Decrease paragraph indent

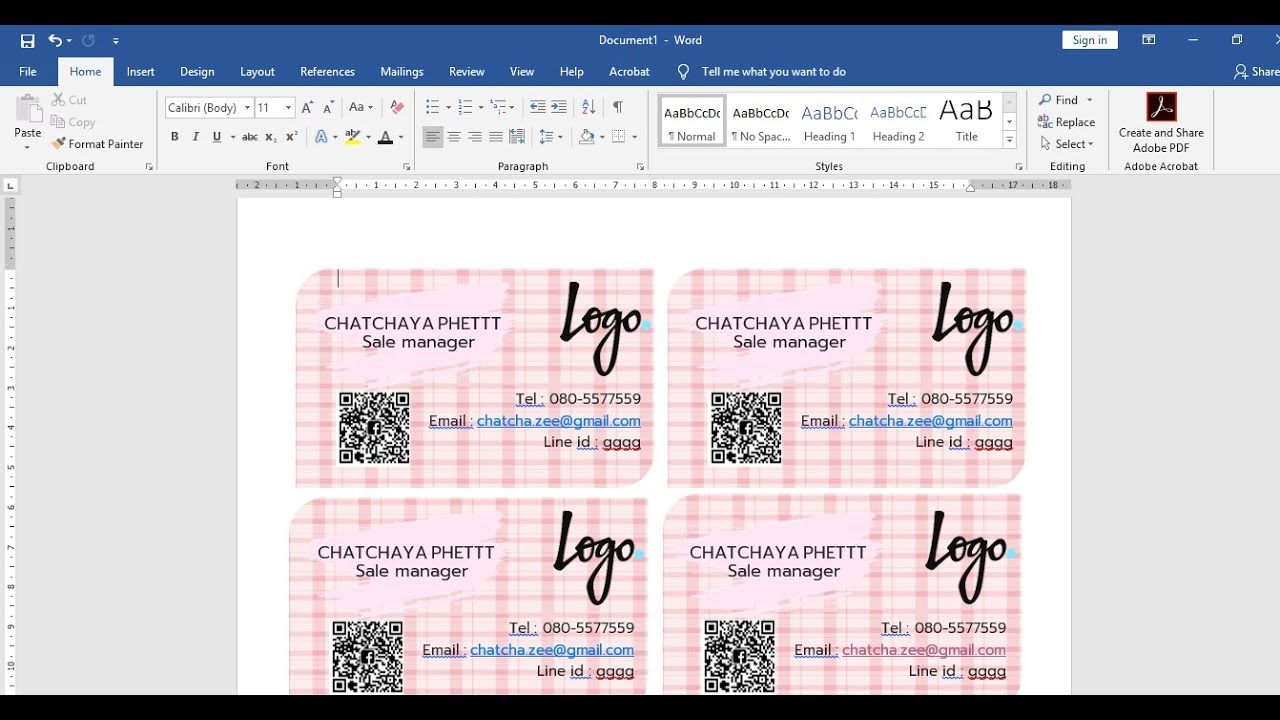tap(537, 107)
